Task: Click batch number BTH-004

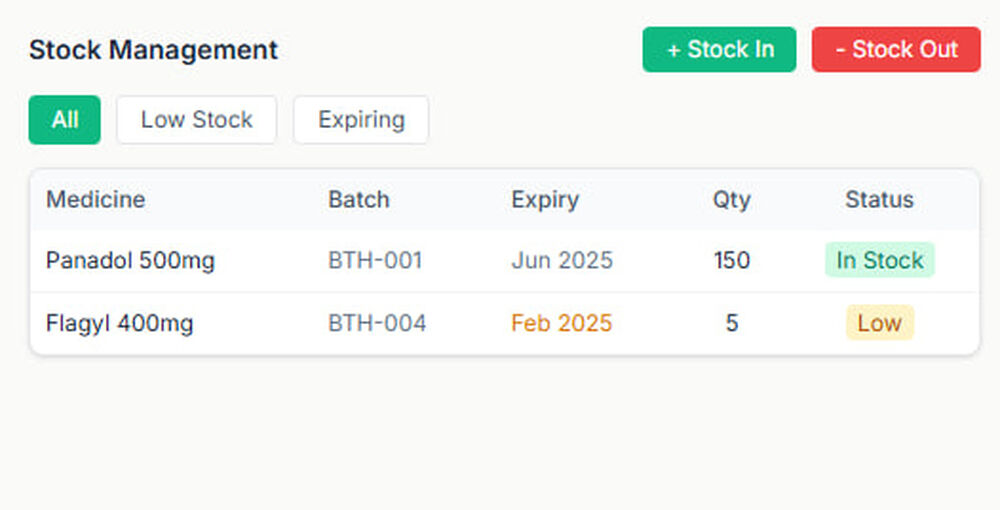Action: (377, 324)
